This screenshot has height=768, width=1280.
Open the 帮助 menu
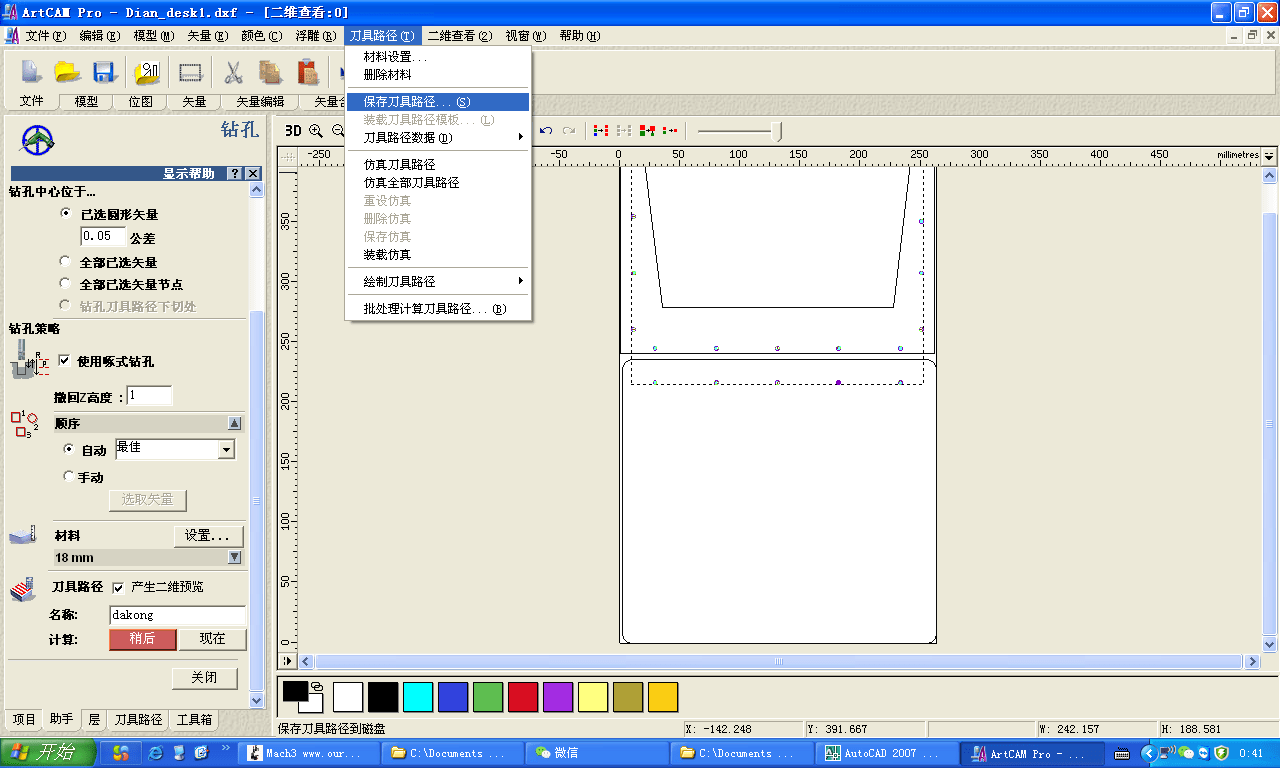click(x=580, y=36)
